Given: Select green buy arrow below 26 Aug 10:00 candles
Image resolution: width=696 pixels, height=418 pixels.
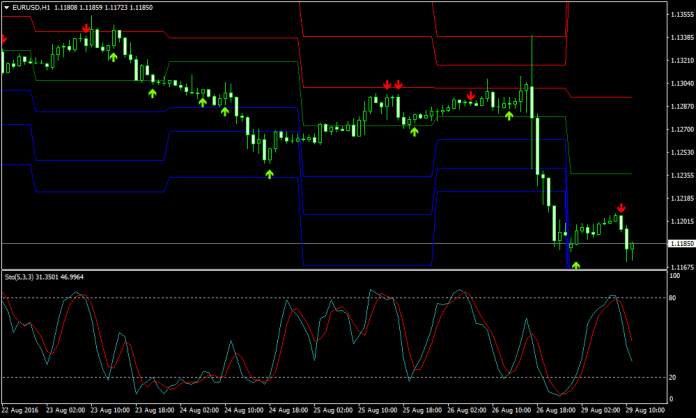Looking at the screenshot, I should tap(509, 115).
